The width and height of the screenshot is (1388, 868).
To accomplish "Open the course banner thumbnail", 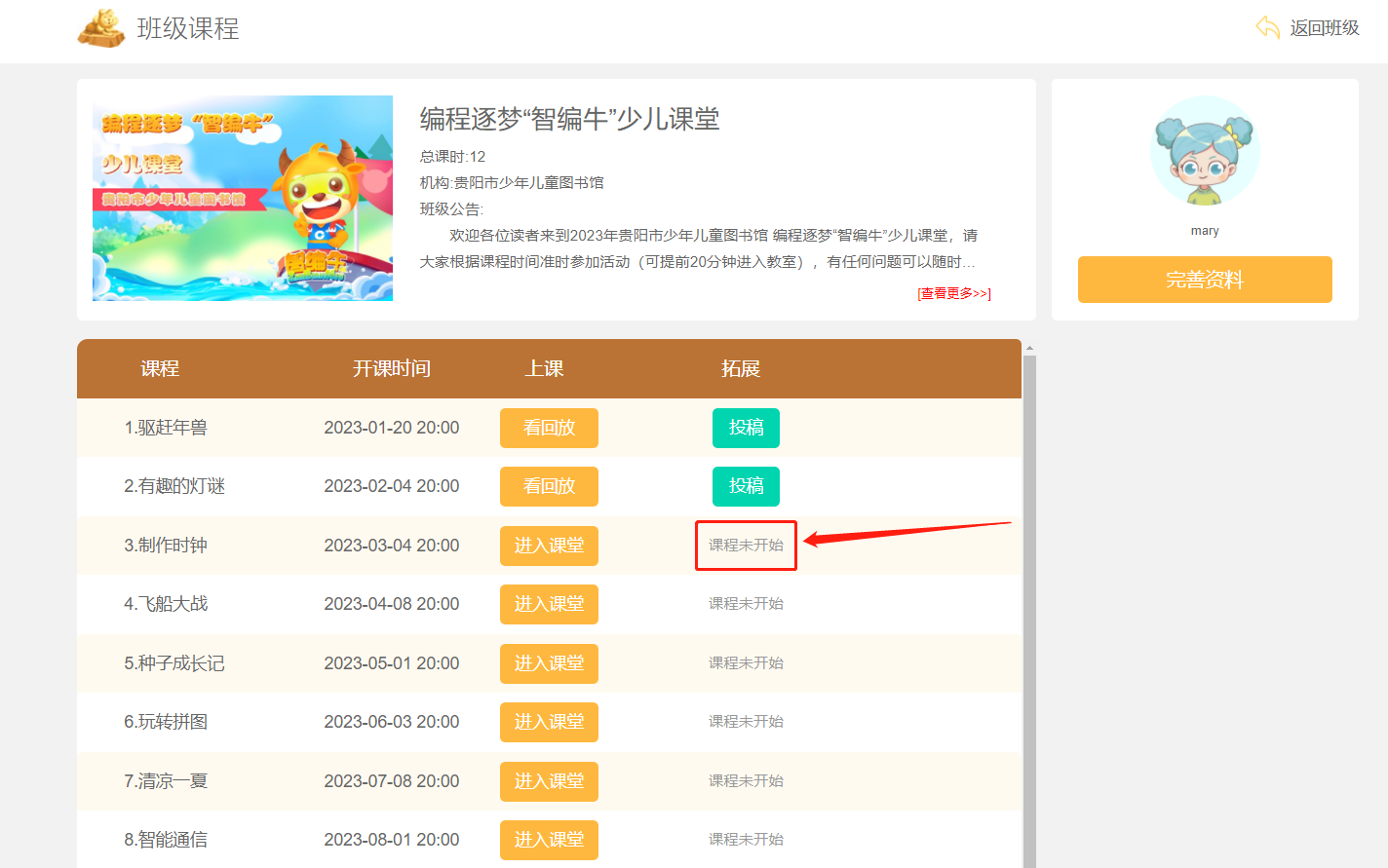I will point(243,198).
